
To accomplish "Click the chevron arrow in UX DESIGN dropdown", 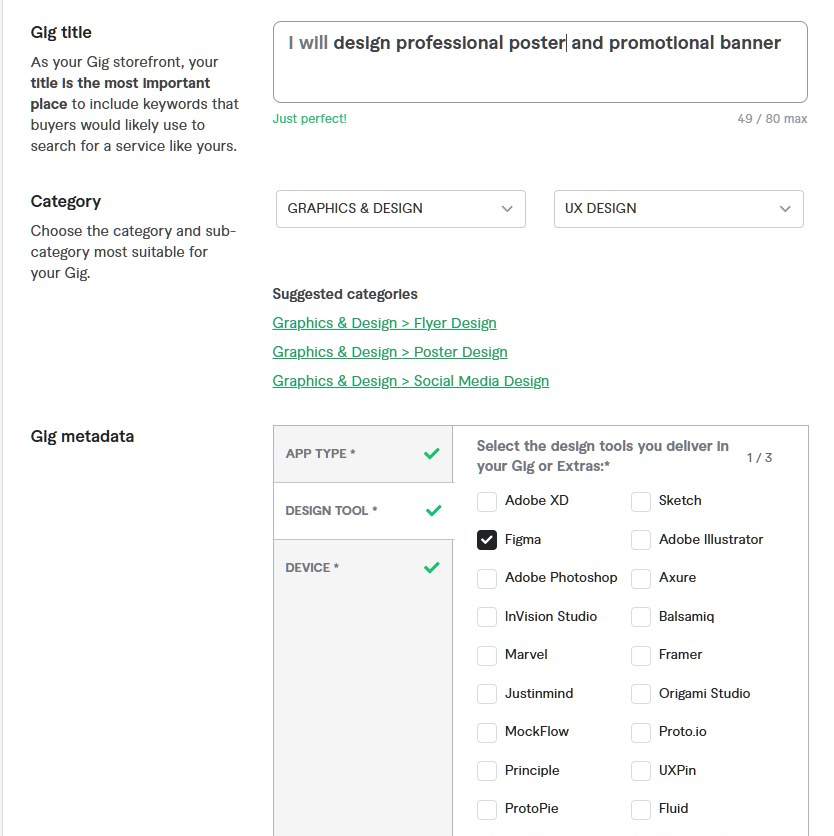I will [x=785, y=208].
